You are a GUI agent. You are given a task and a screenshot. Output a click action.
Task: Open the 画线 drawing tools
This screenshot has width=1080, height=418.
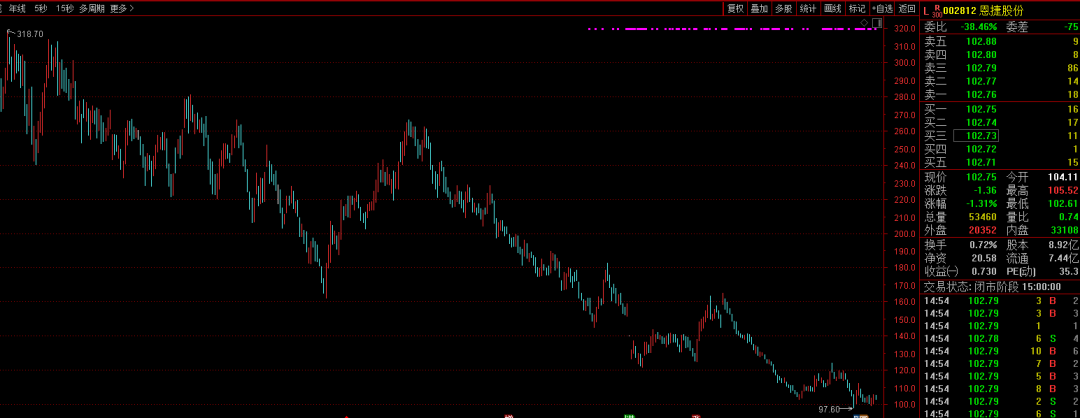click(833, 8)
